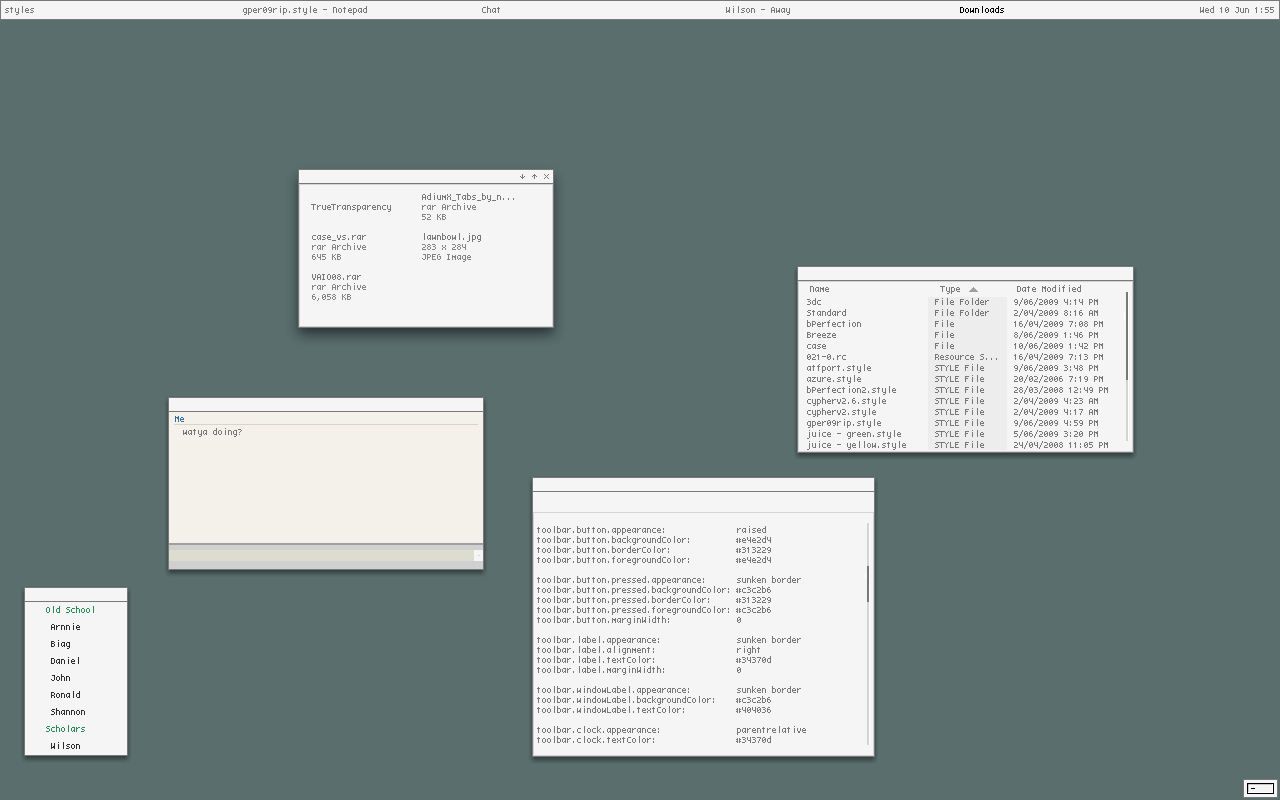Viewport: 1280px width, 800px height.
Task: Select 'TrueTransparency' in Downloads window
Action: (351, 207)
